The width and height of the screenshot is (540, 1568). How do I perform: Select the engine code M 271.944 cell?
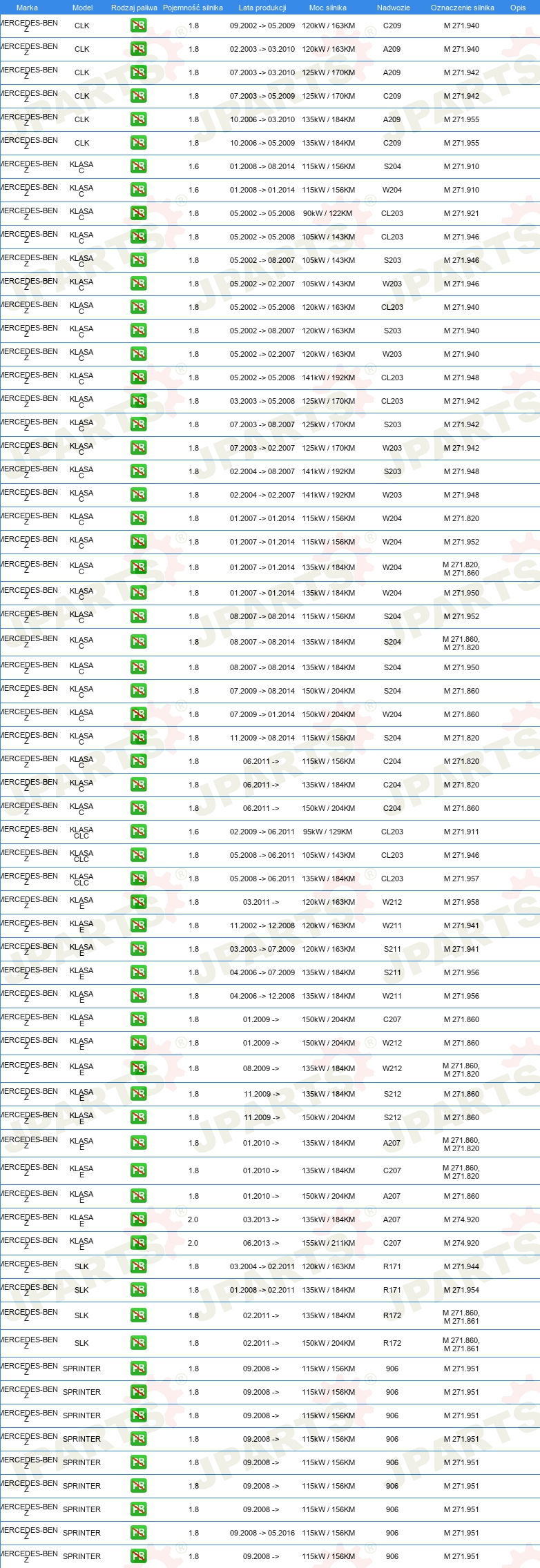pos(461,1266)
